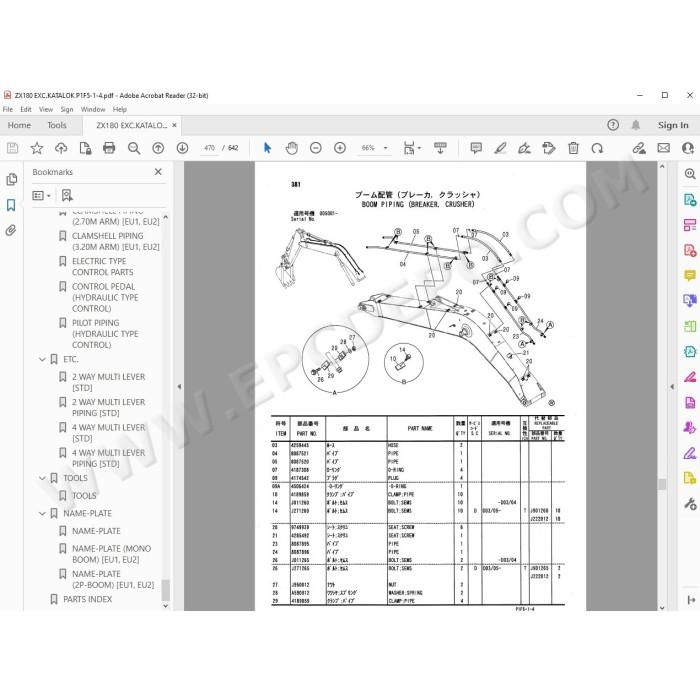The height and width of the screenshot is (700, 700).
Task: Click the document vertical scrollbar thumb
Action: click(662, 484)
